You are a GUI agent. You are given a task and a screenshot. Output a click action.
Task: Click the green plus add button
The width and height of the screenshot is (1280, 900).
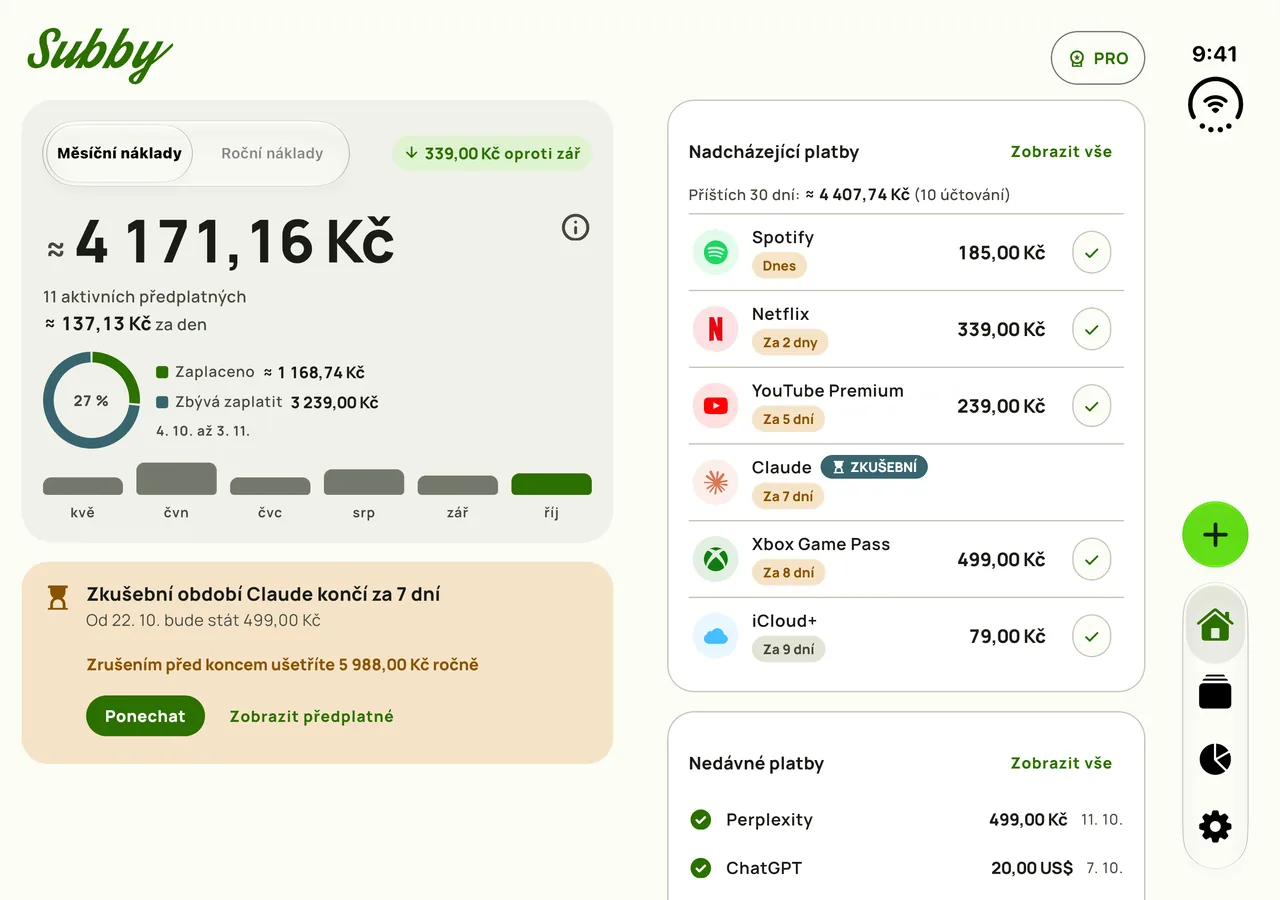[x=1215, y=535]
